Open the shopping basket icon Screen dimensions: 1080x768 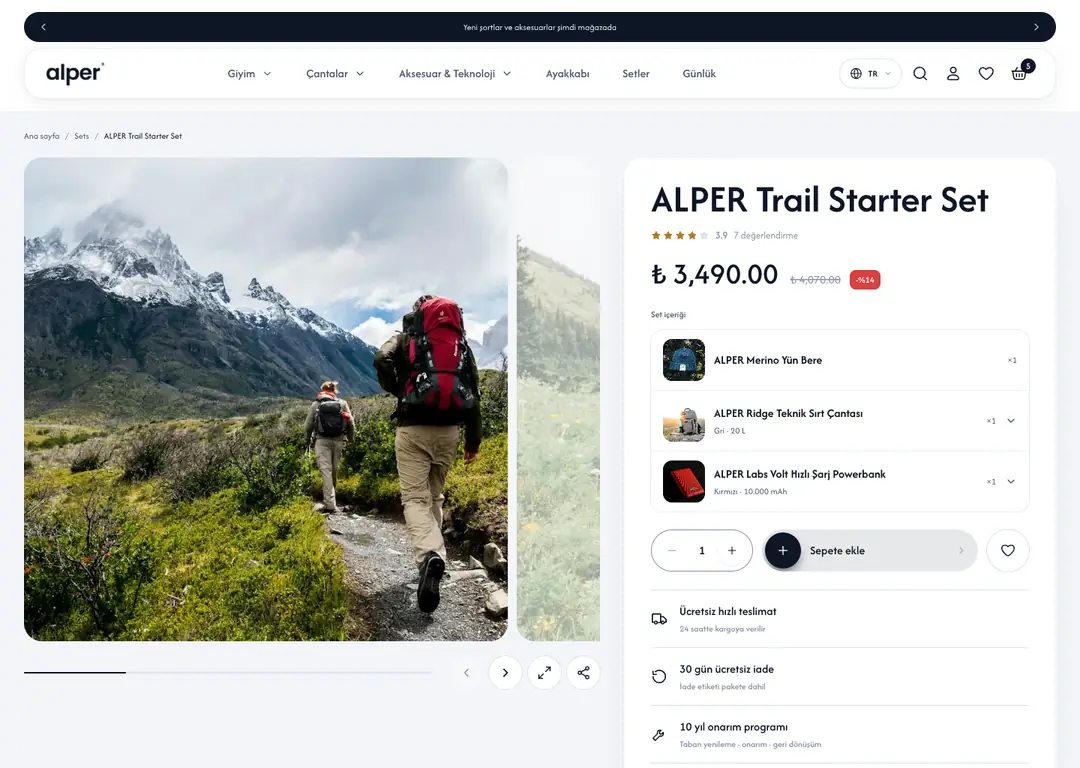point(1019,73)
